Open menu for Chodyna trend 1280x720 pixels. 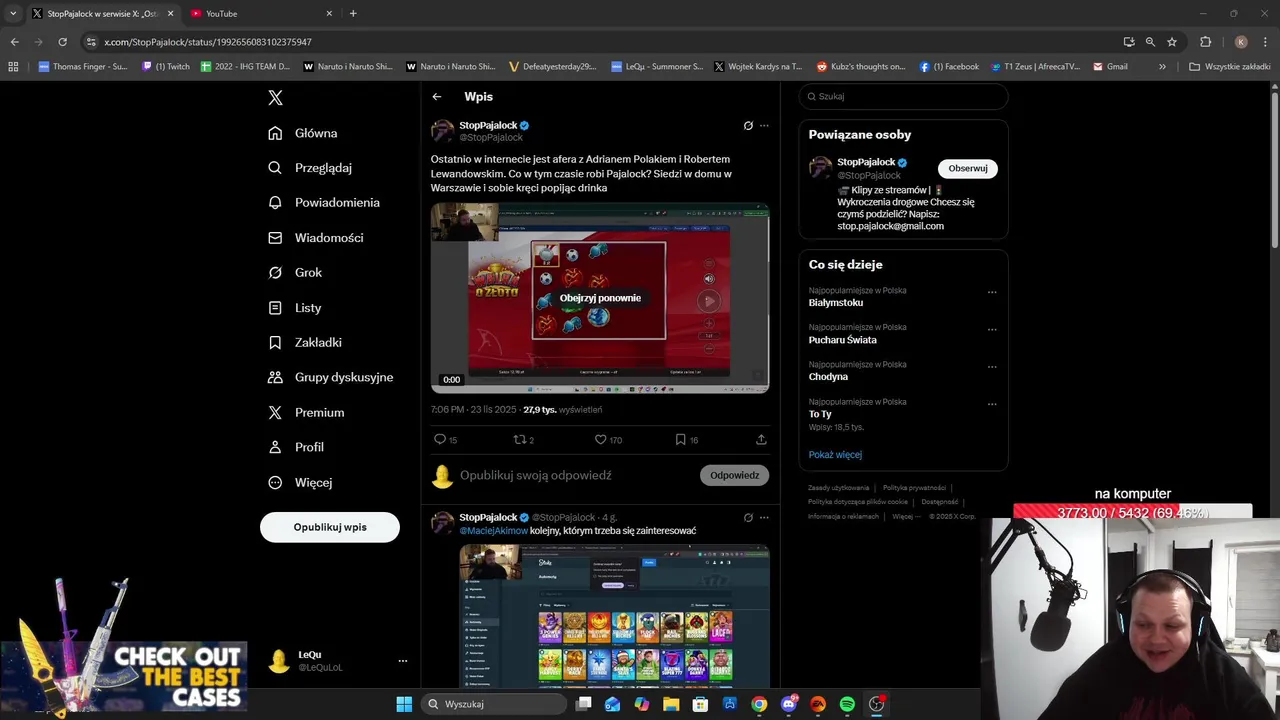tap(992, 367)
